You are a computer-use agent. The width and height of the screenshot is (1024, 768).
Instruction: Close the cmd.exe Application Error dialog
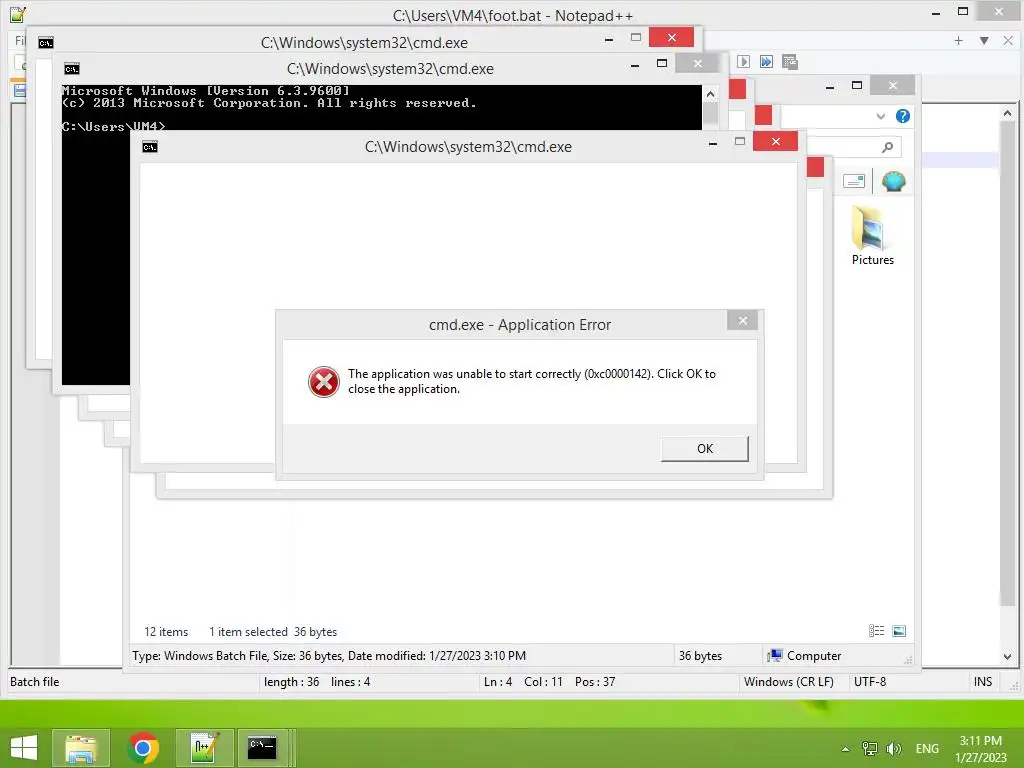tap(743, 320)
